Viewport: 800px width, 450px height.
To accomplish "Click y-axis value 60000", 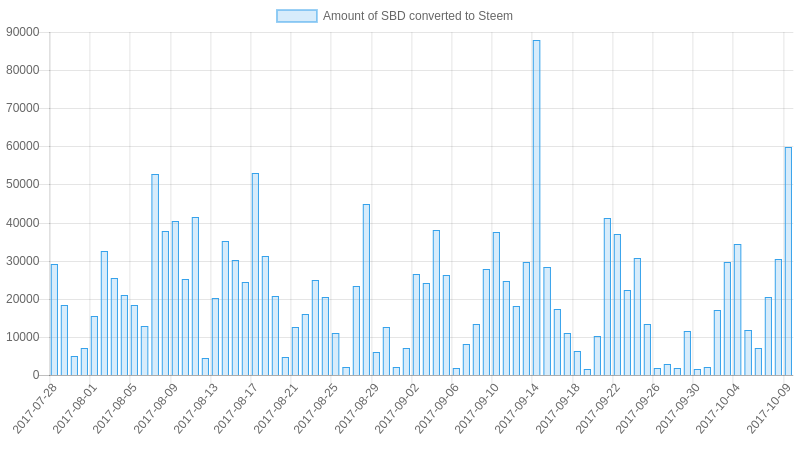I will [x=22, y=146].
